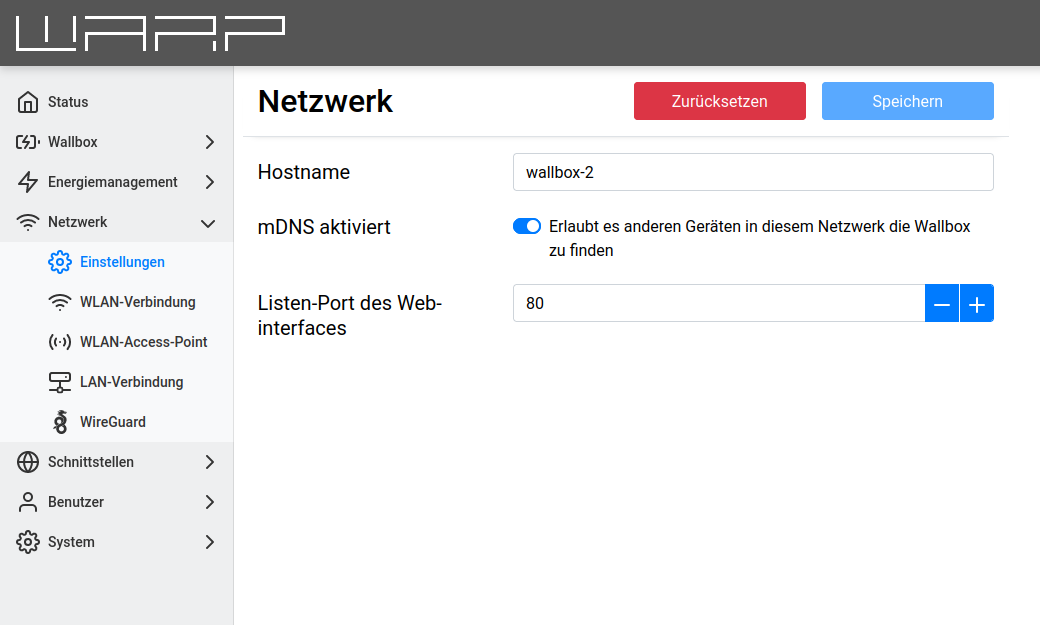Click the Wallbox charging icon
This screenshot has width=1040, height=625.
28,142
